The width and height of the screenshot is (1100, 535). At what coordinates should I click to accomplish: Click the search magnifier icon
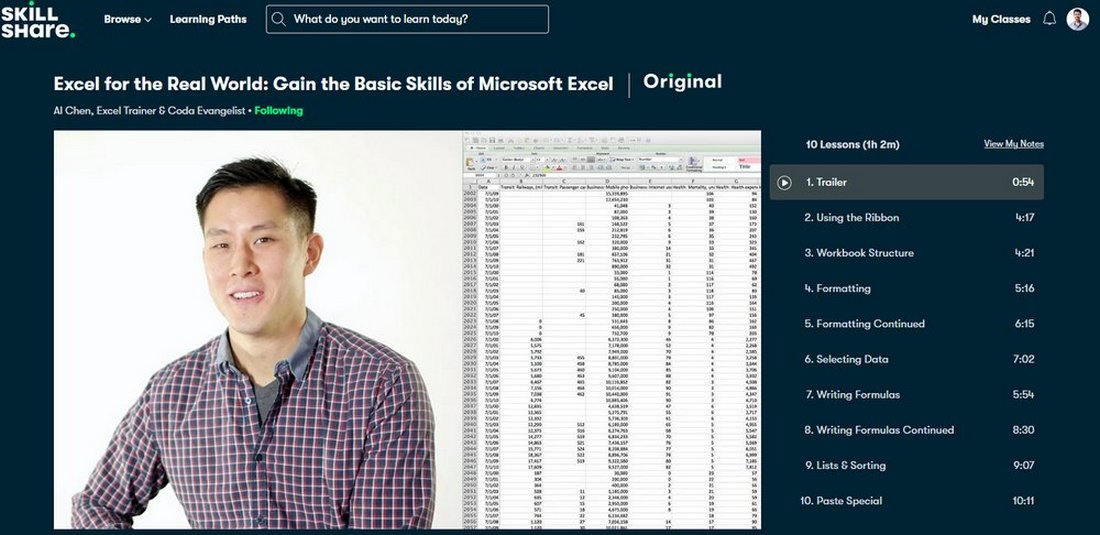click(279, 19)
